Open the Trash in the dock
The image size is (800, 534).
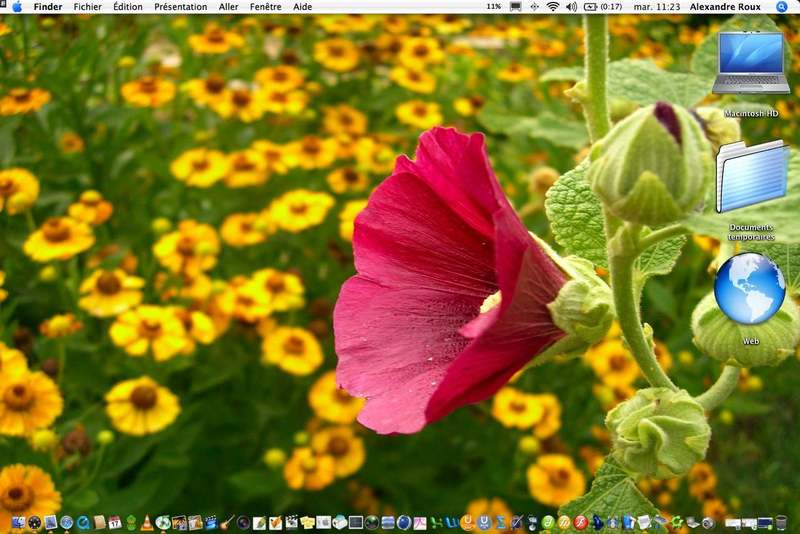[781, 522]
